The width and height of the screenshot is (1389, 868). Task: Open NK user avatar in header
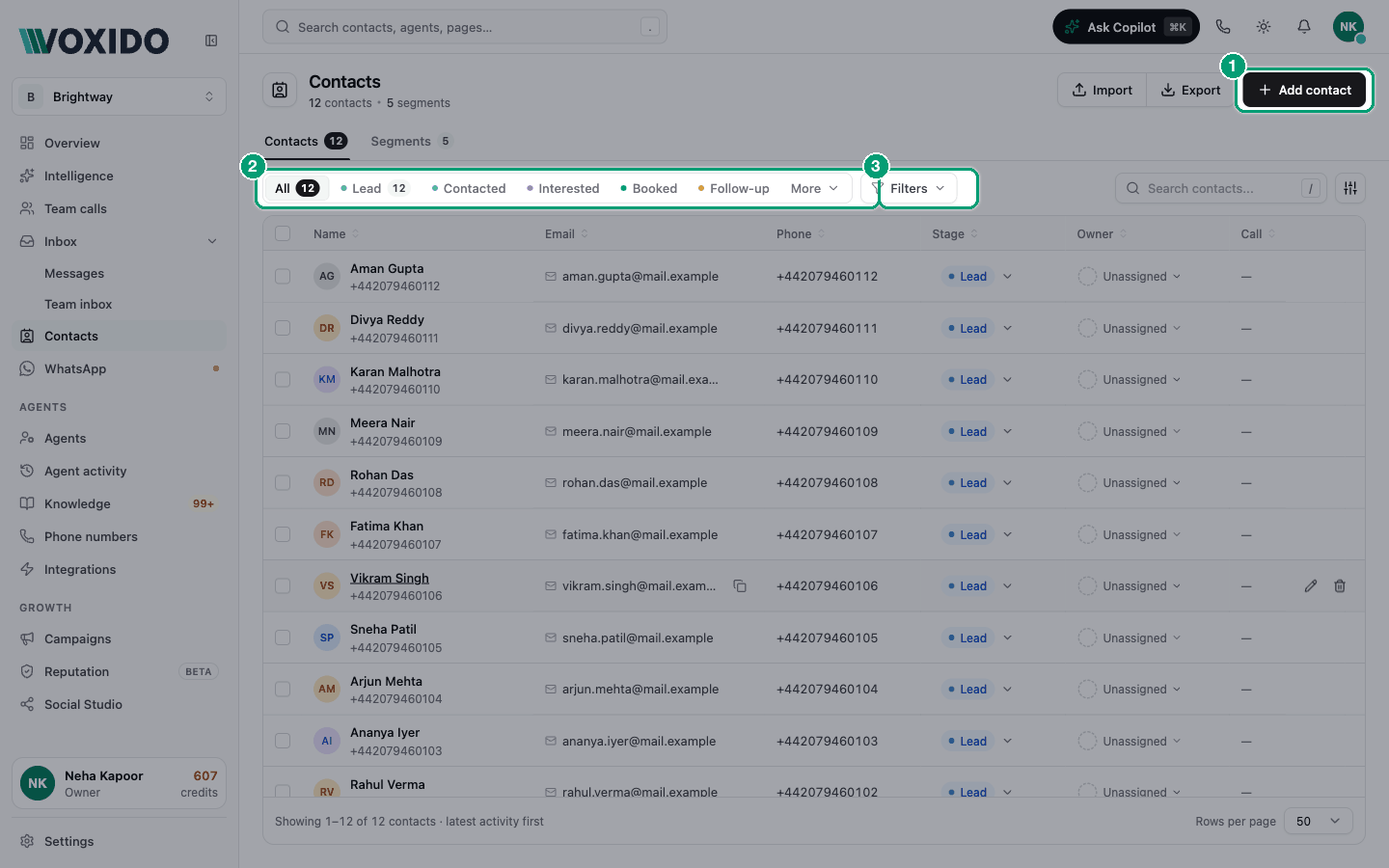tap(1348, 27)
